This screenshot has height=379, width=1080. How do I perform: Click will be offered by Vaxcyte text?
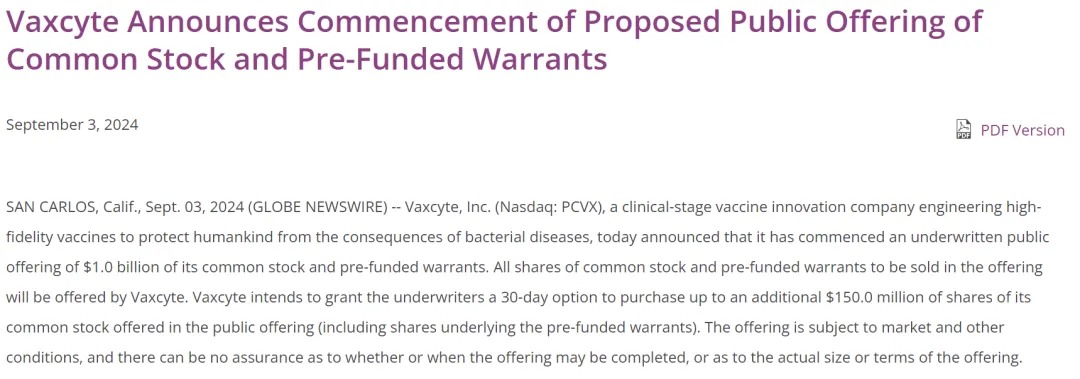(x=97, y=297)
